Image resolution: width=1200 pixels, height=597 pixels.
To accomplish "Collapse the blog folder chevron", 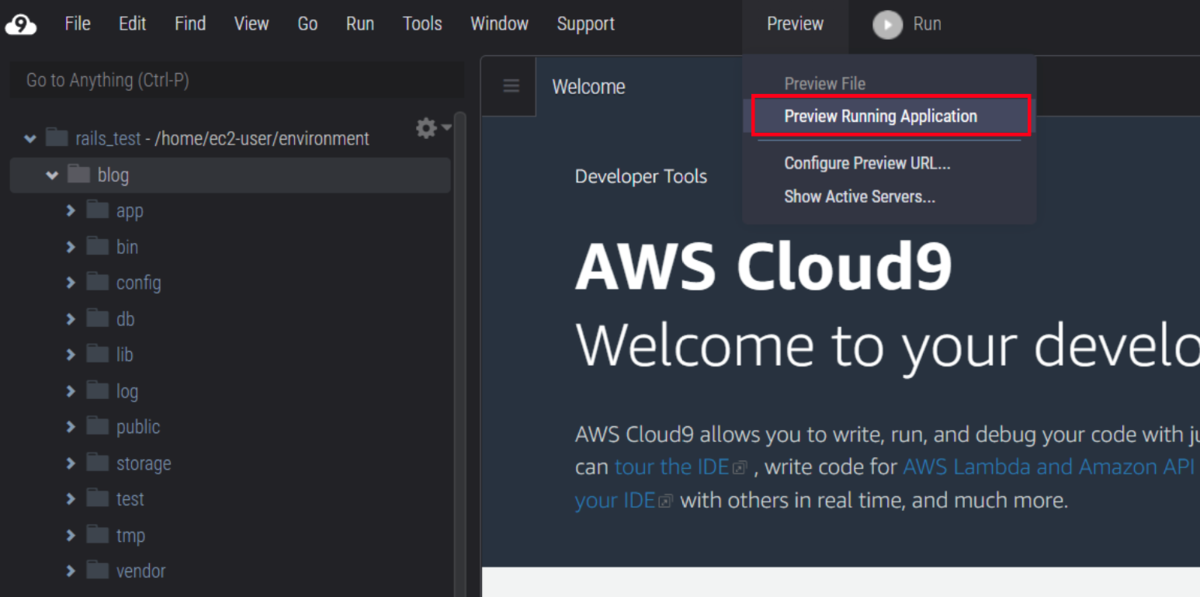I will pos(51,175).
